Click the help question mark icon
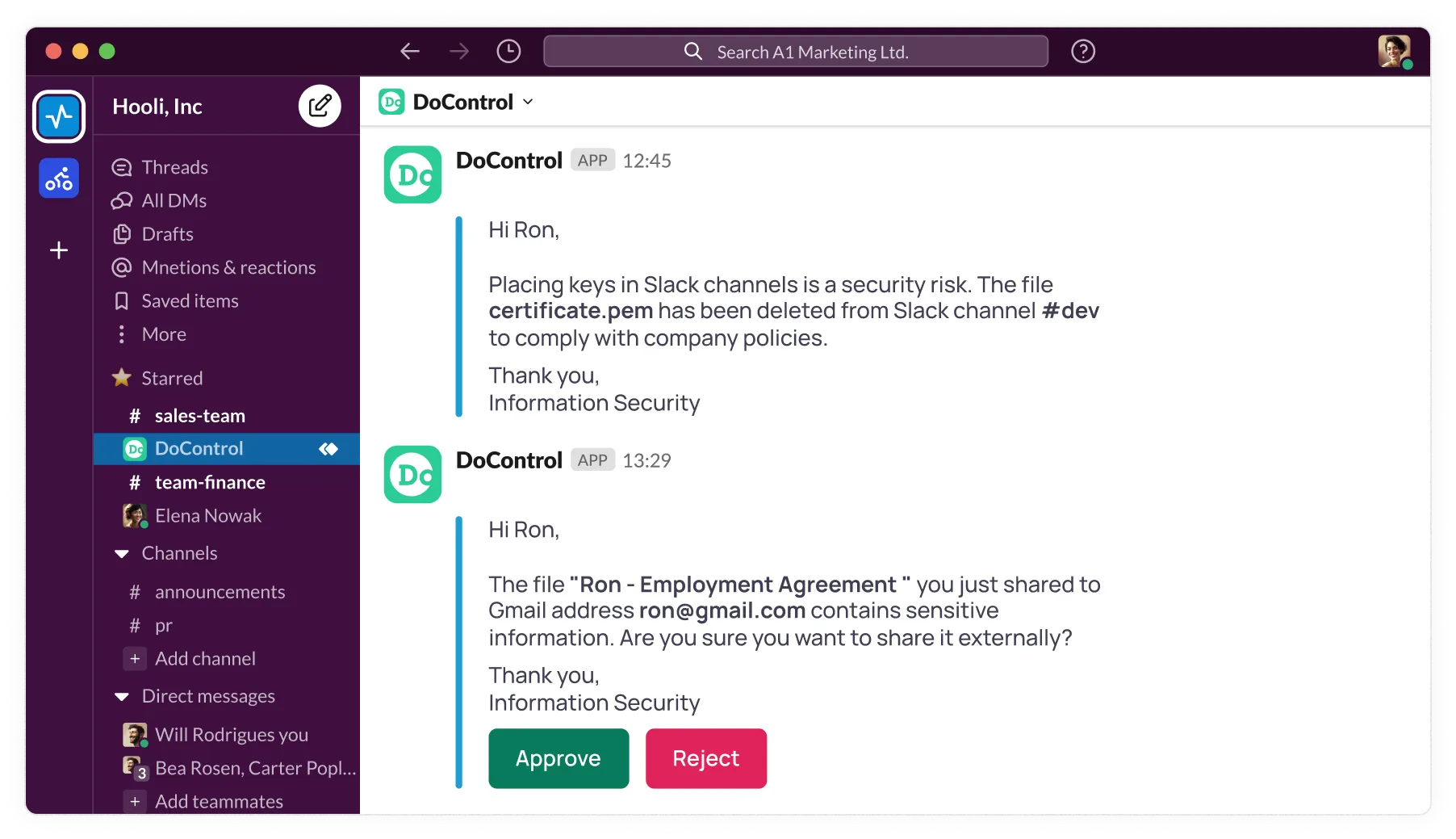This screenshot has height=839, width=1456. click(x=1083, y=51)
